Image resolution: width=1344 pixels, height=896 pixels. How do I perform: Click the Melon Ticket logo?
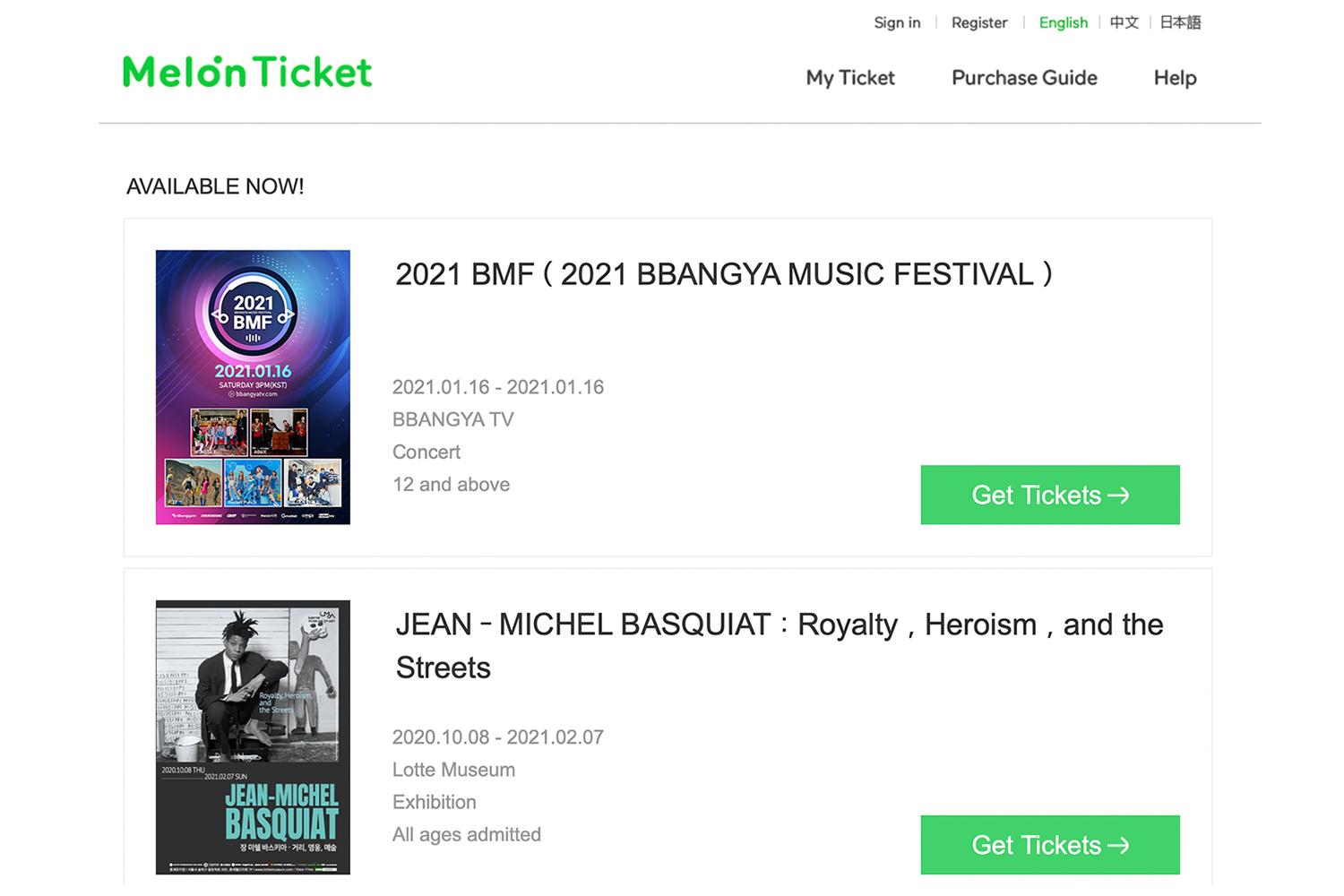coord(247,72)
